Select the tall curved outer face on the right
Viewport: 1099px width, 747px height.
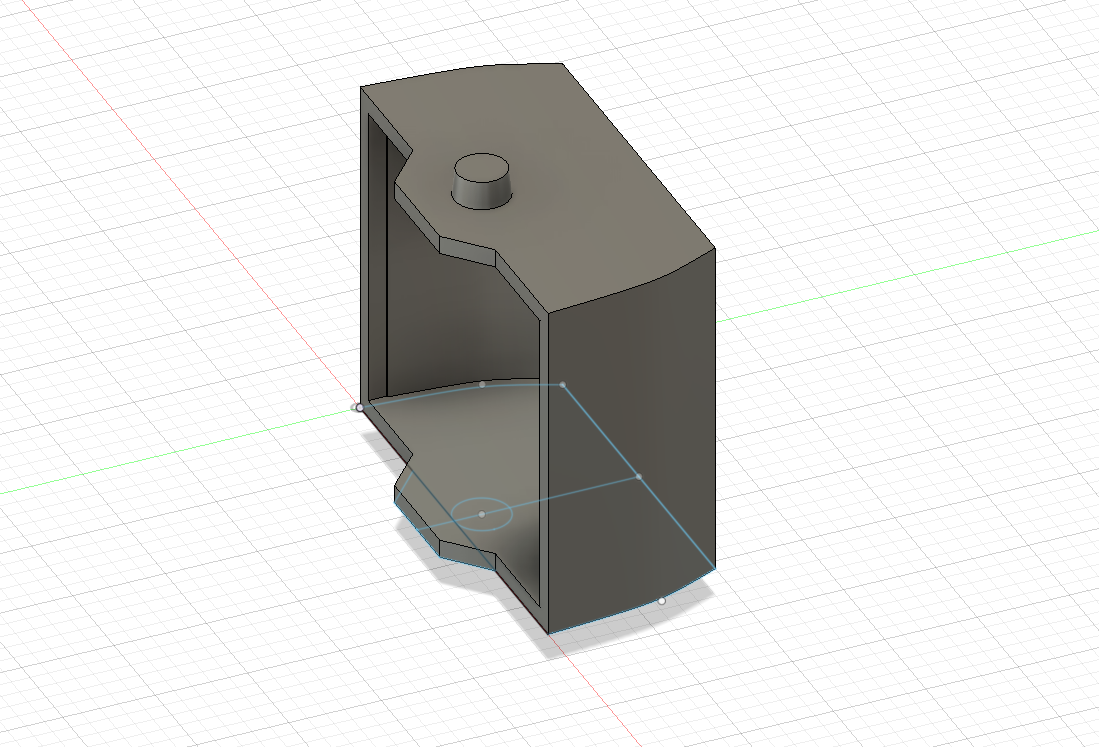[x=631, y=441]
